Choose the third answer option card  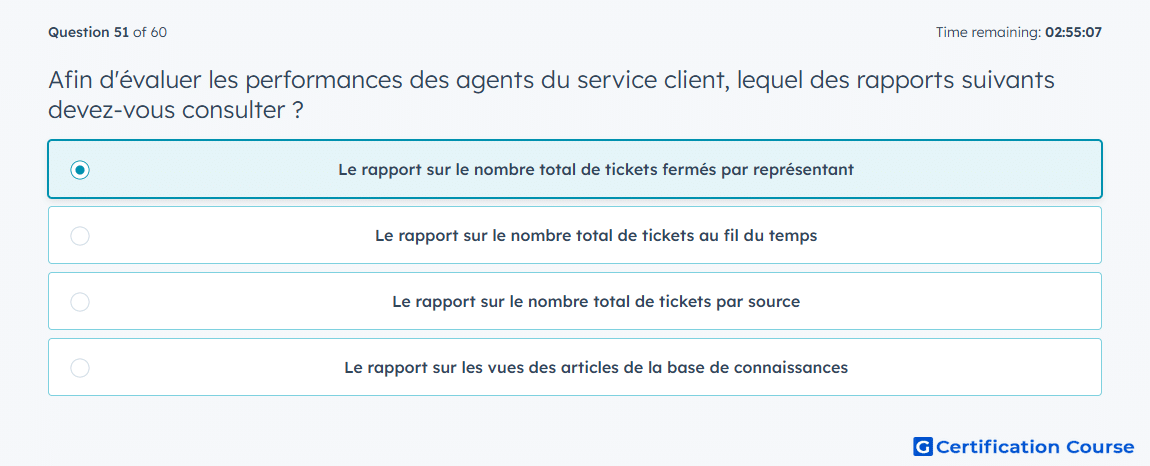tap(575, 302)
